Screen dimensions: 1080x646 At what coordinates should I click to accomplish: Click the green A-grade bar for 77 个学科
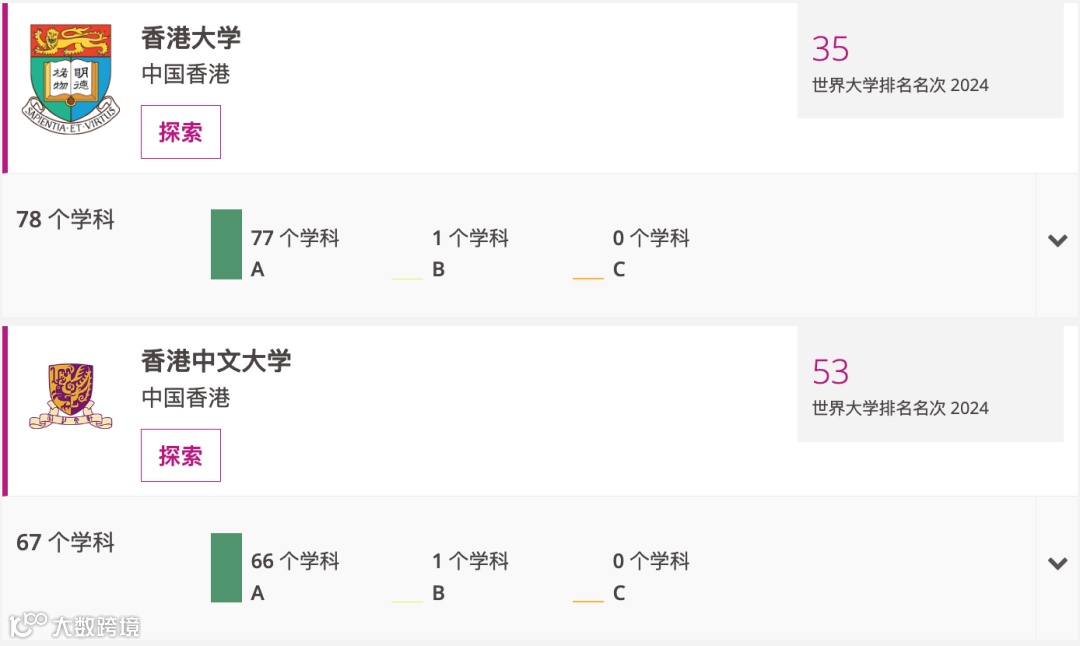(x=226, y=244)
